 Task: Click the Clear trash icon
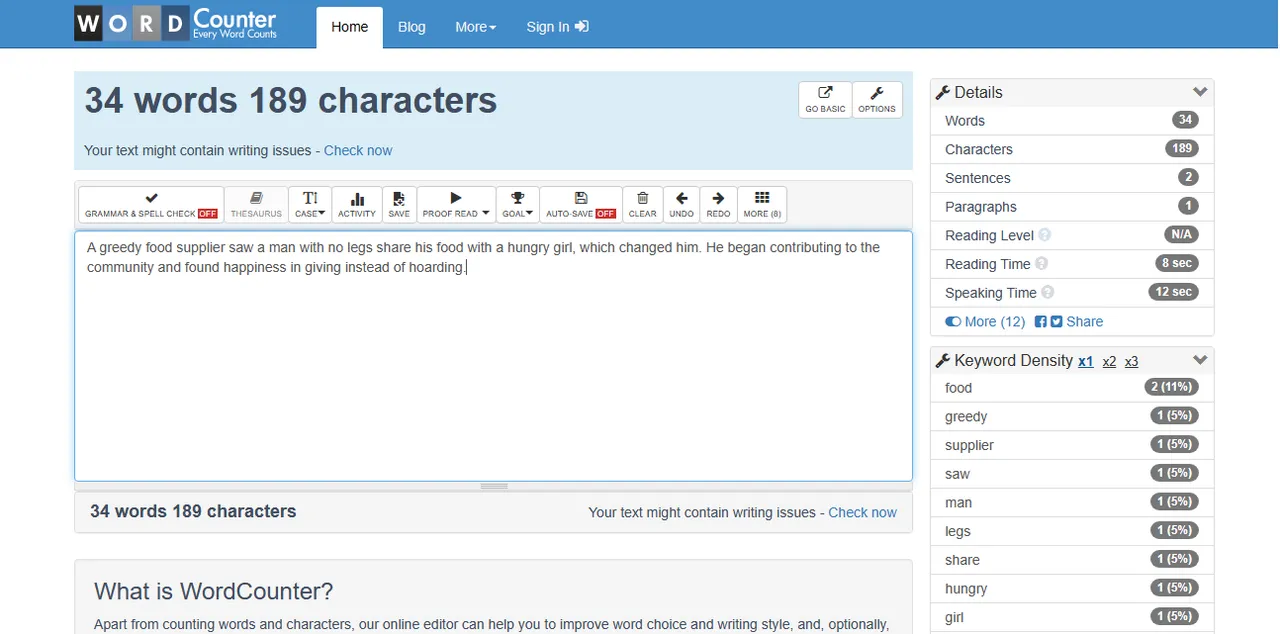[x=643, y=204]
